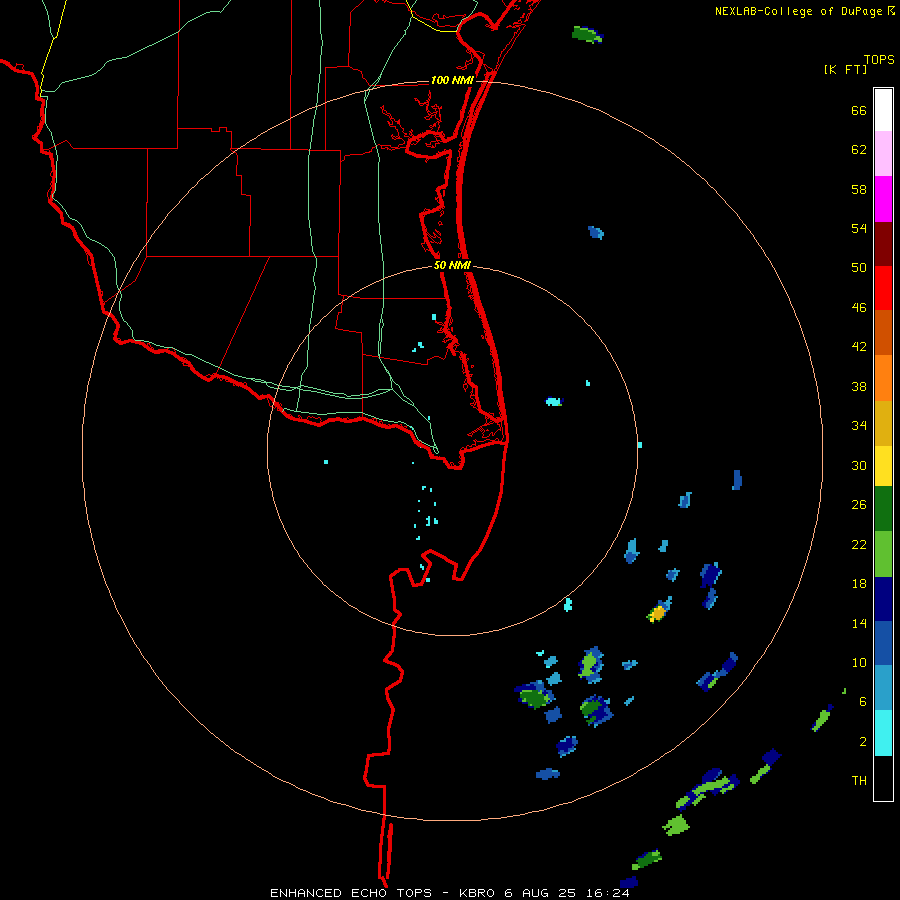
Task: Click the 14 value on the legend
Action: point(859,623)
